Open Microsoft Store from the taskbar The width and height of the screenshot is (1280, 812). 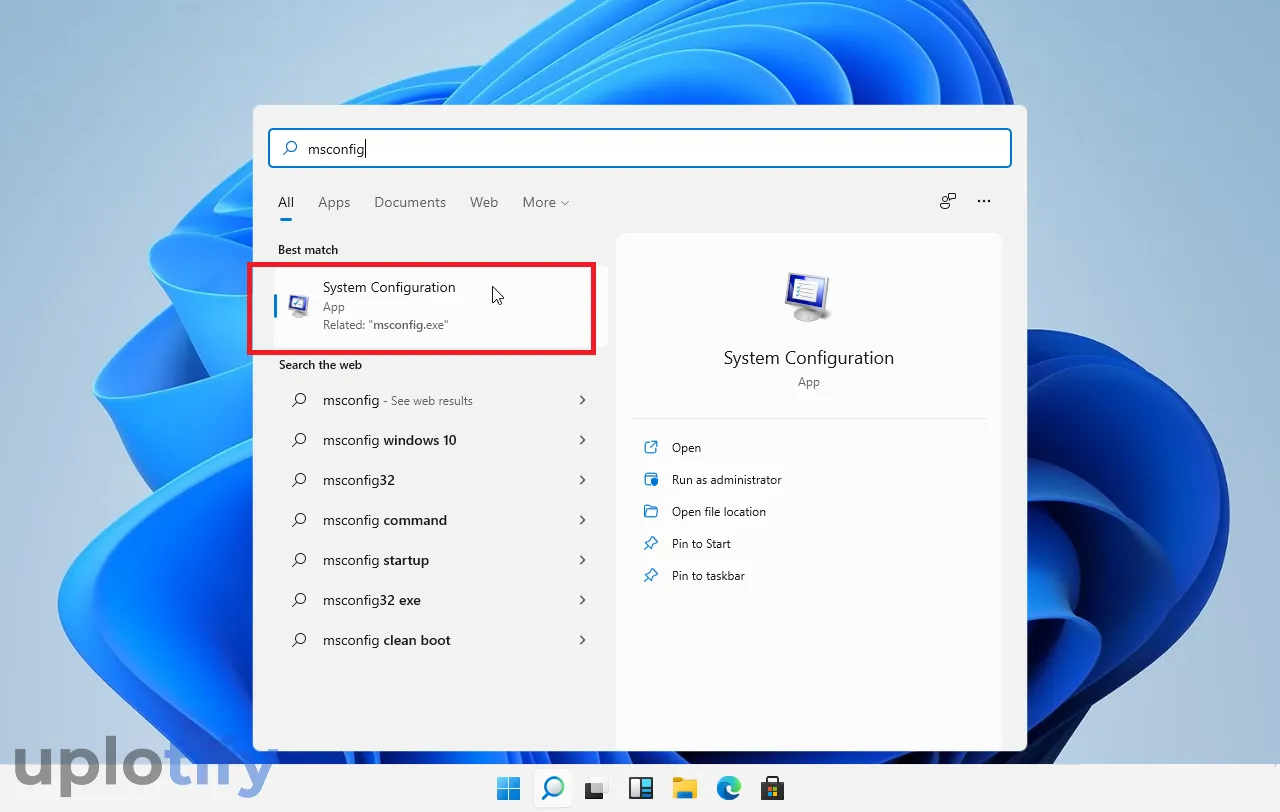[772, 788]
